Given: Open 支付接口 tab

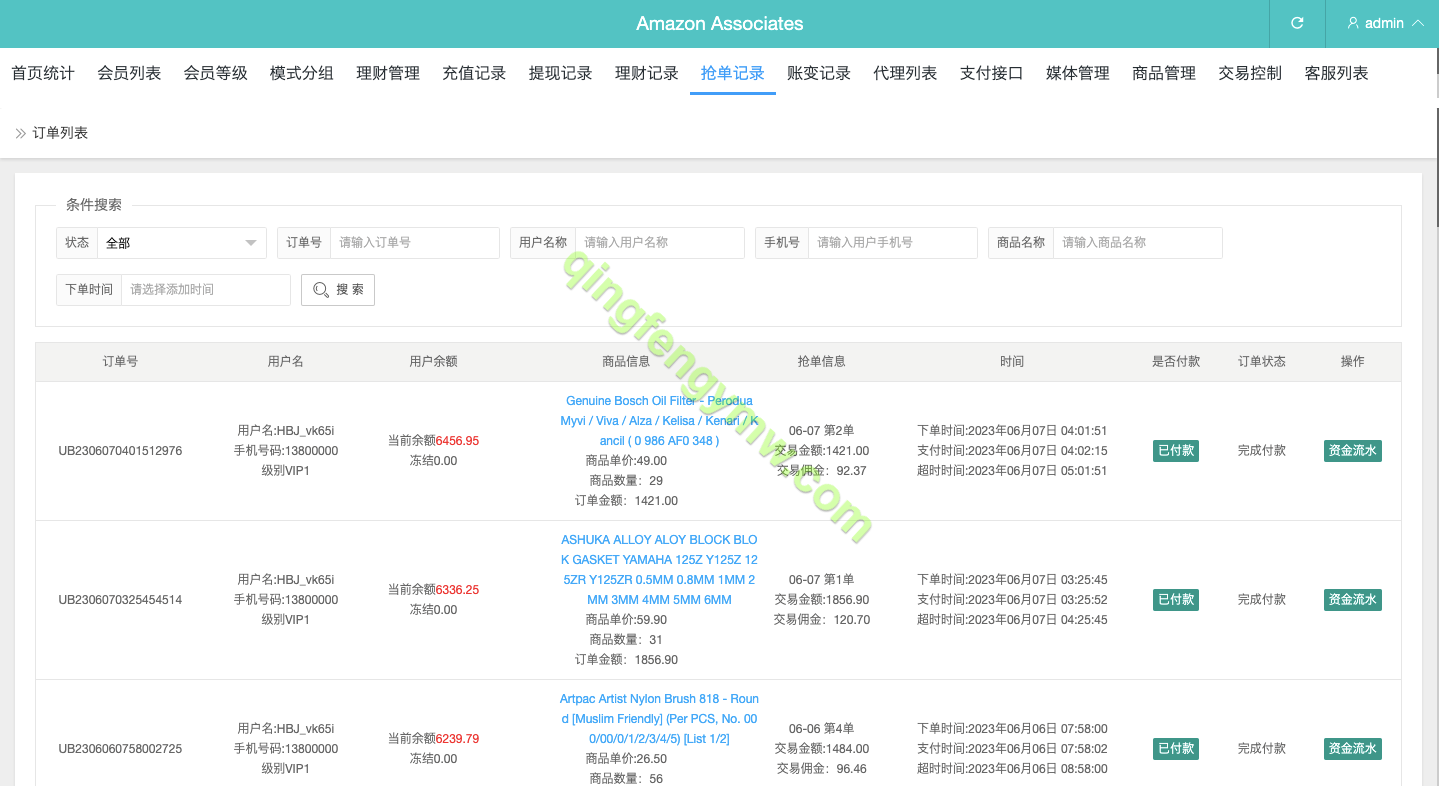Looking at the screenshot, I should pos(991,73).
